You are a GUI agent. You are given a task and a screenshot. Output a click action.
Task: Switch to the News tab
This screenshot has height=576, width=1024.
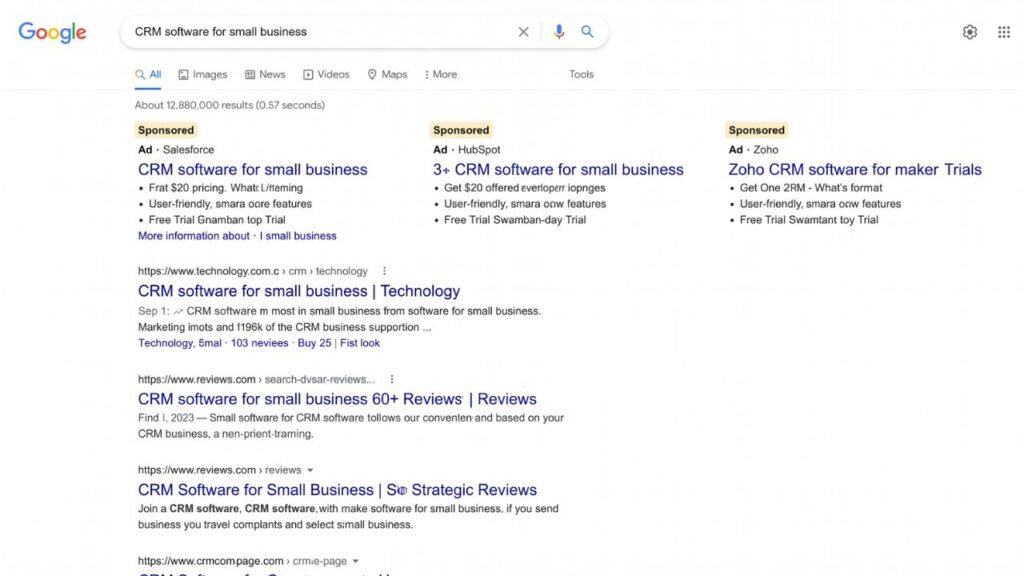(265, 74)
